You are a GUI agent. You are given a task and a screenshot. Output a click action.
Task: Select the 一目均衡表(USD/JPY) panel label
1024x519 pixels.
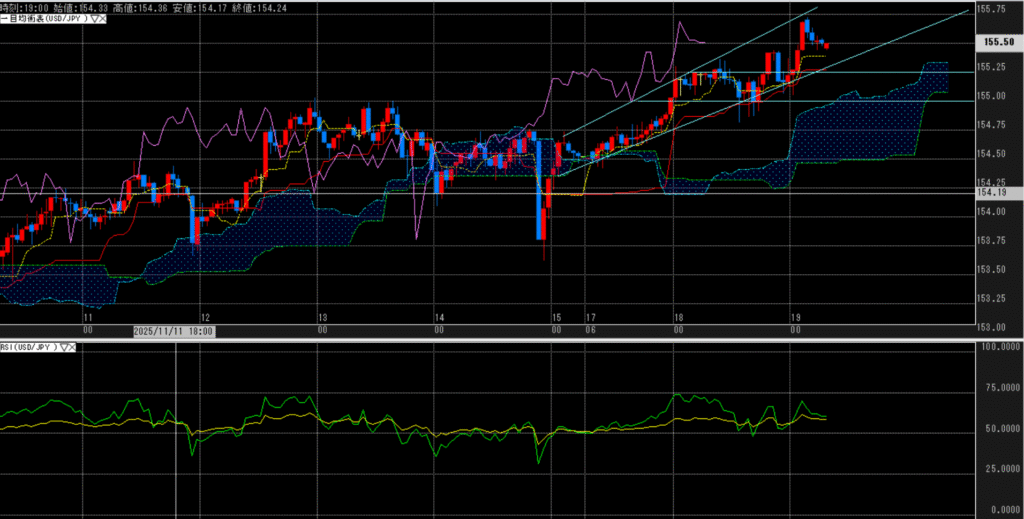46,18
